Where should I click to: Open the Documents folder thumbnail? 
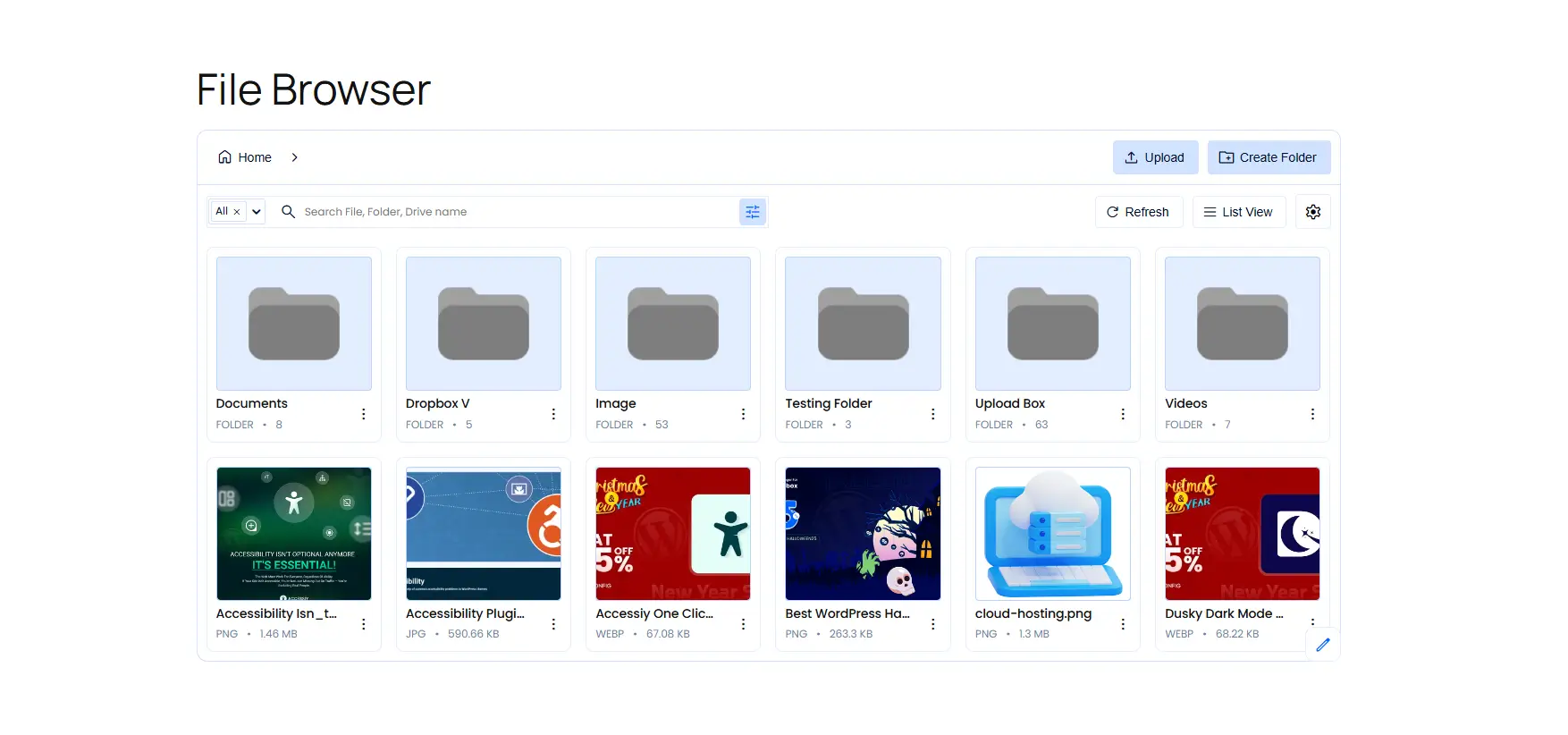(x=294, y=324)
